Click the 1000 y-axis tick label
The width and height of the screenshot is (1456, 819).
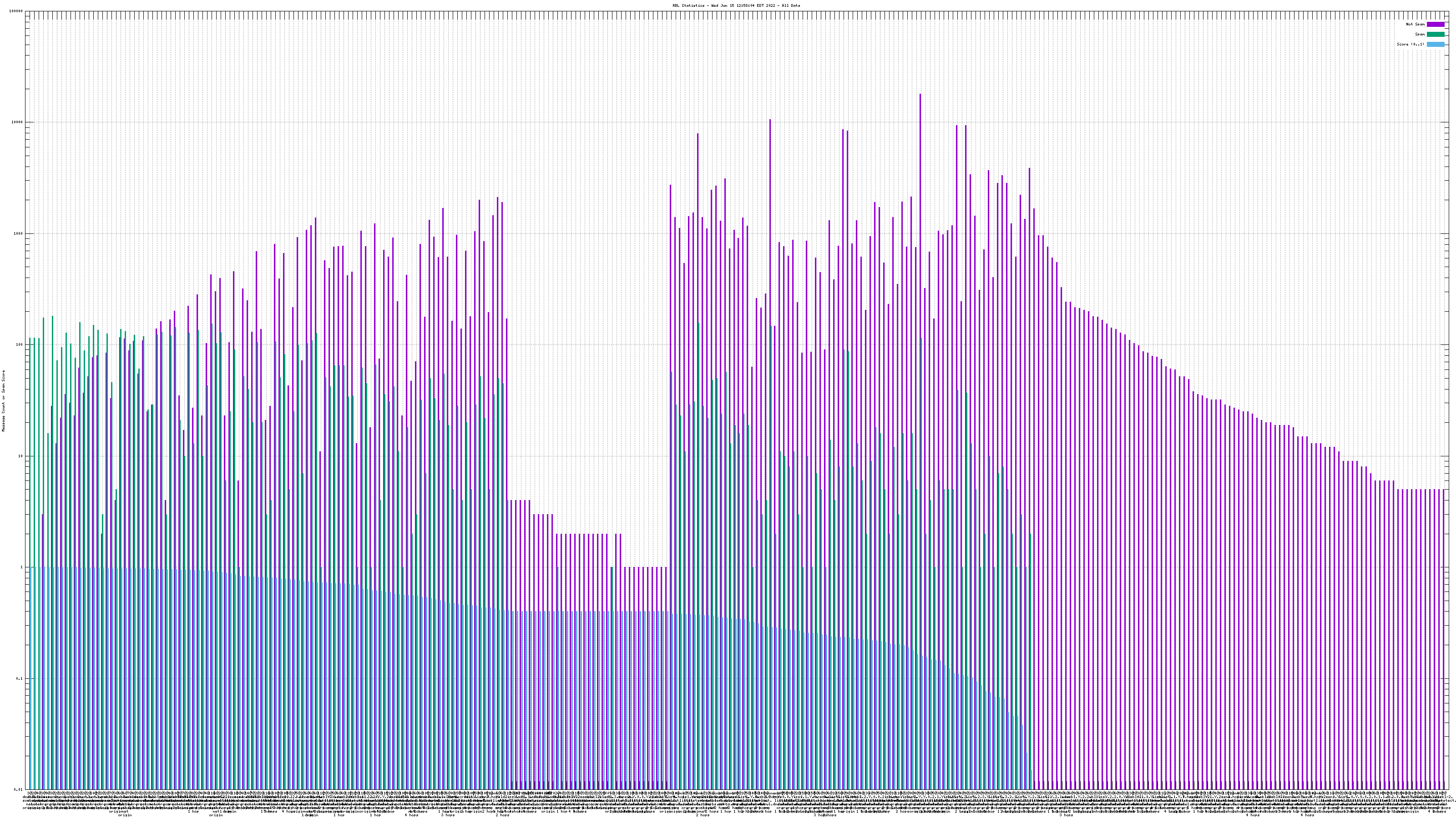pos(19,233)
